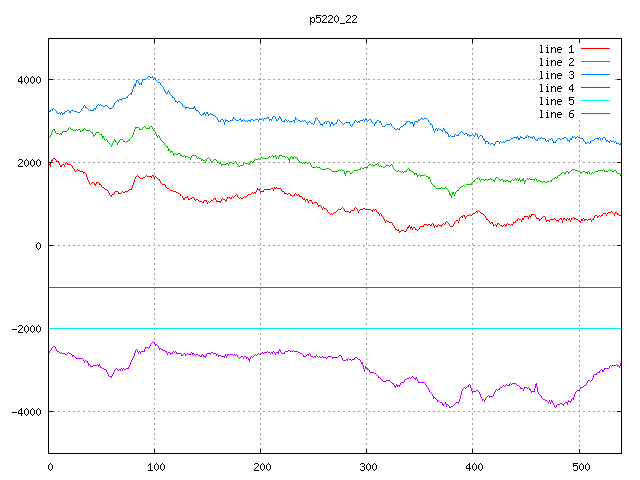
Task: Select the 'line 1' legend label
Action: coord(556,49)
